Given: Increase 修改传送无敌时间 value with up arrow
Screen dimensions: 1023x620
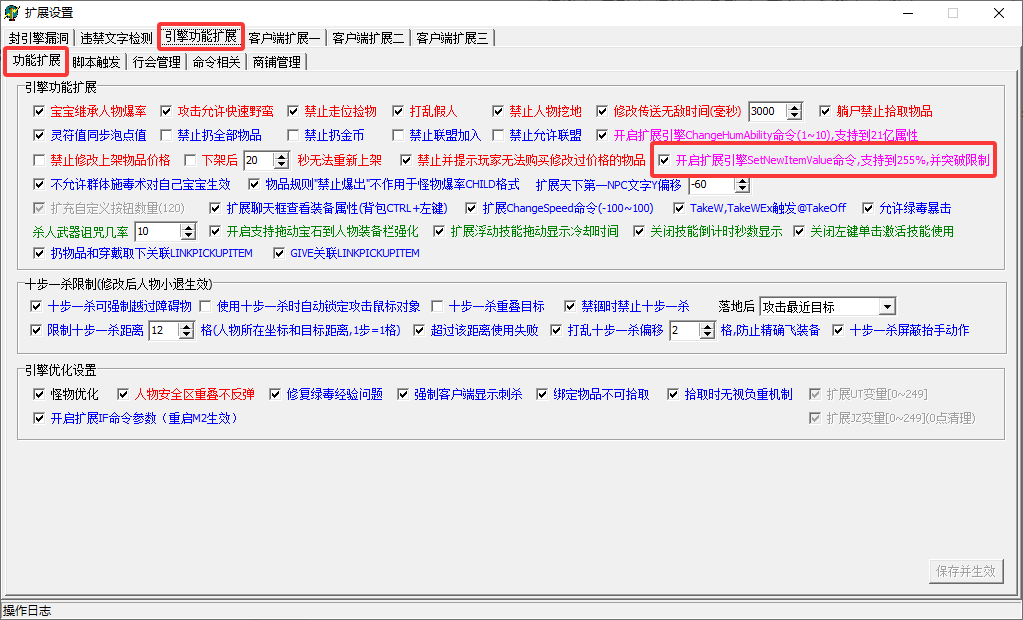Looking at the screenshot, I should (x=794, y=107).
